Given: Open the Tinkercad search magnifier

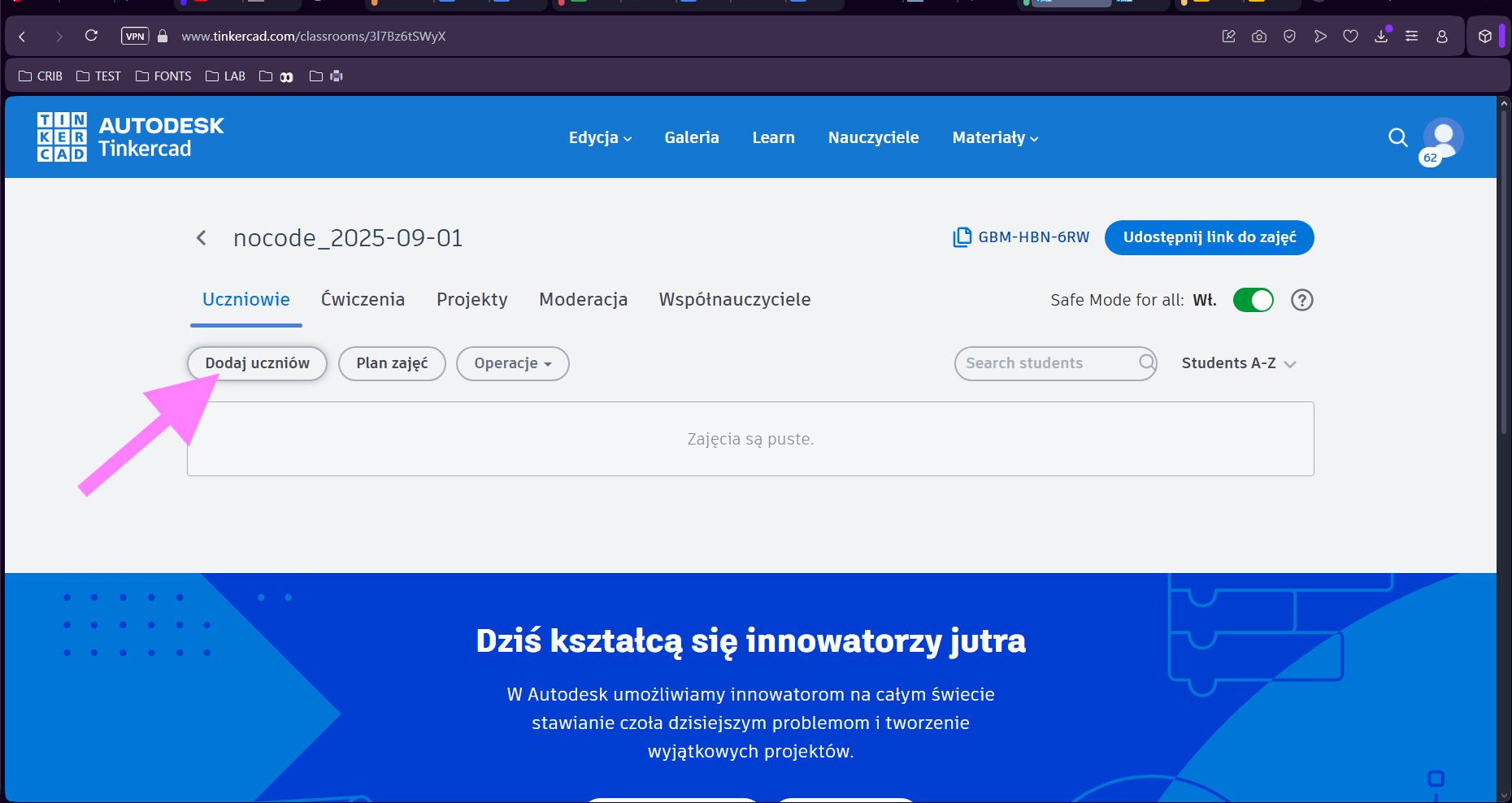Looking at the screenshot, I should pyautogui.click(x=1398, y=137).
